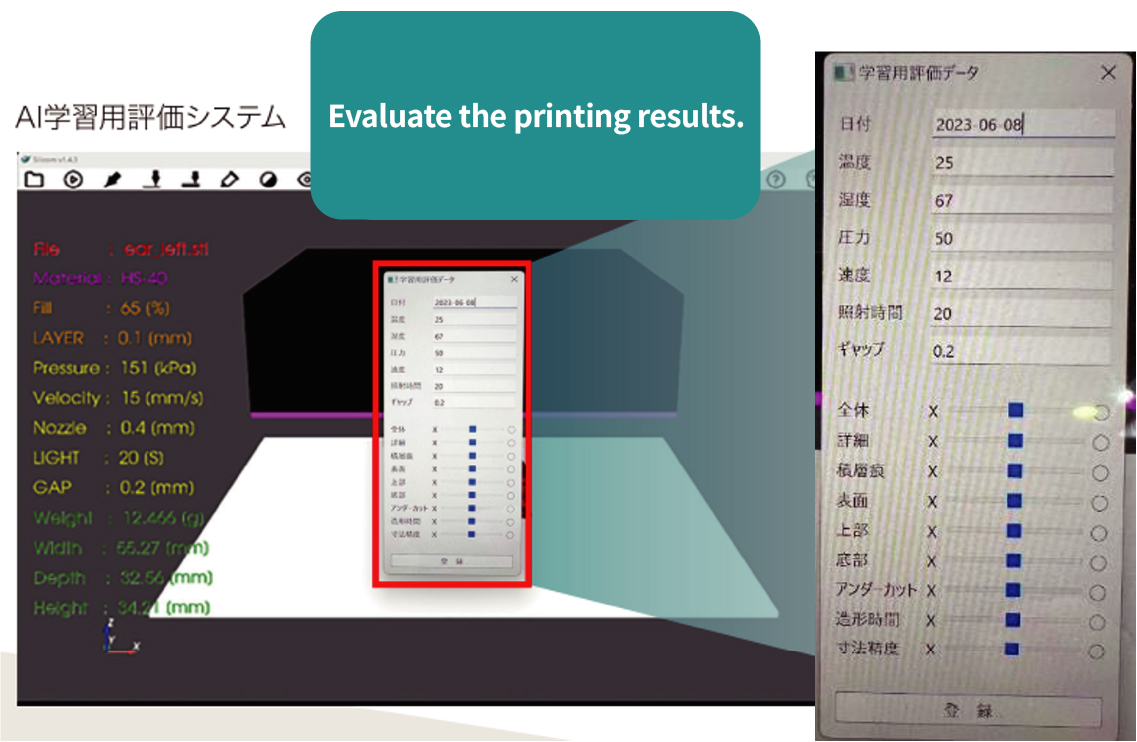Click the stamp icon right of the pen tool
1137x742 pixels.
click(x=153, y=180)
